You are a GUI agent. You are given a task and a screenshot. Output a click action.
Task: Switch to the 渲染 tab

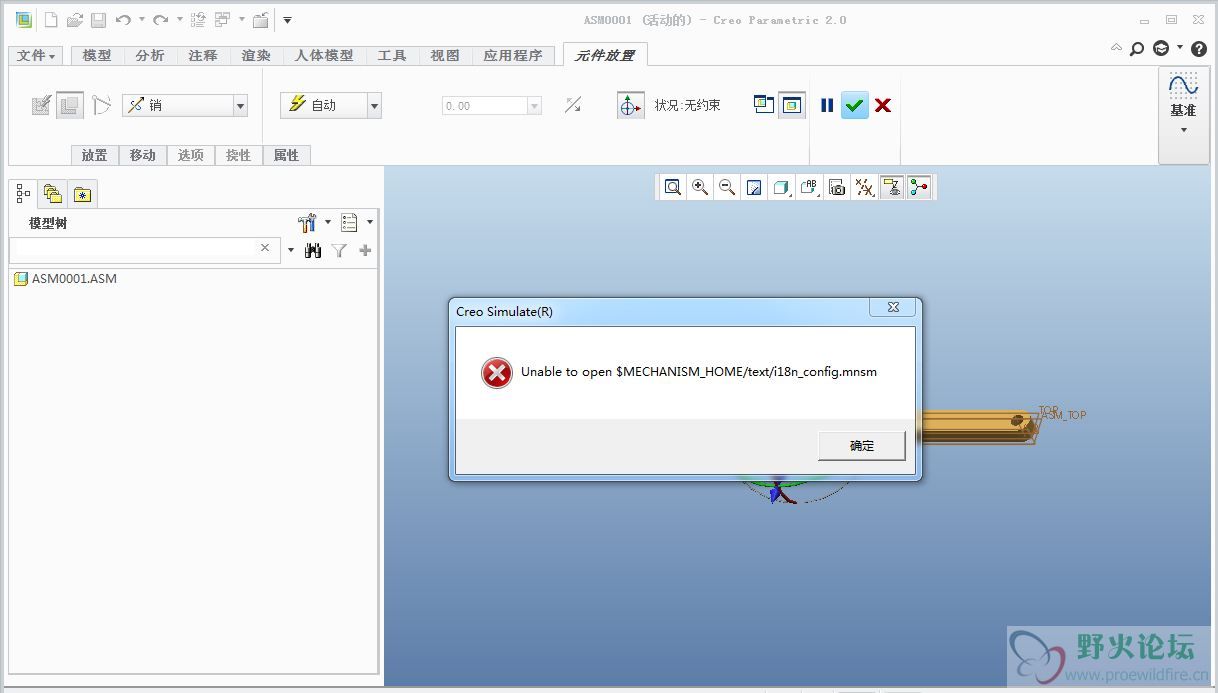pos(256,56)
